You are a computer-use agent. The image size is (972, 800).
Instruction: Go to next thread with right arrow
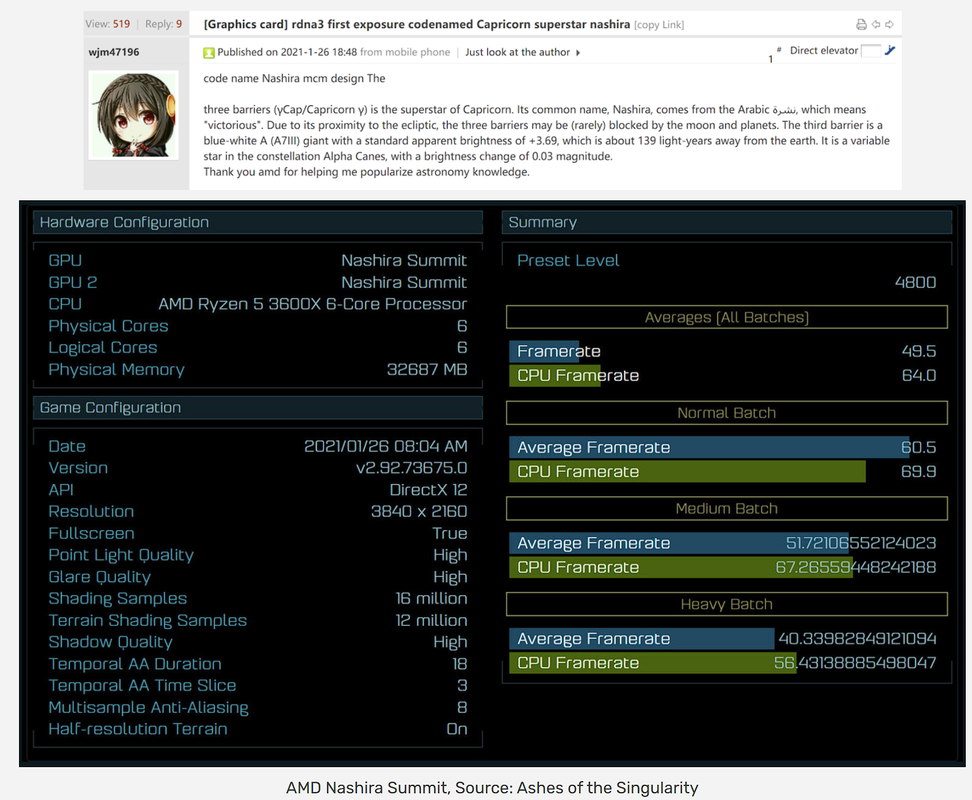(890, 24)
